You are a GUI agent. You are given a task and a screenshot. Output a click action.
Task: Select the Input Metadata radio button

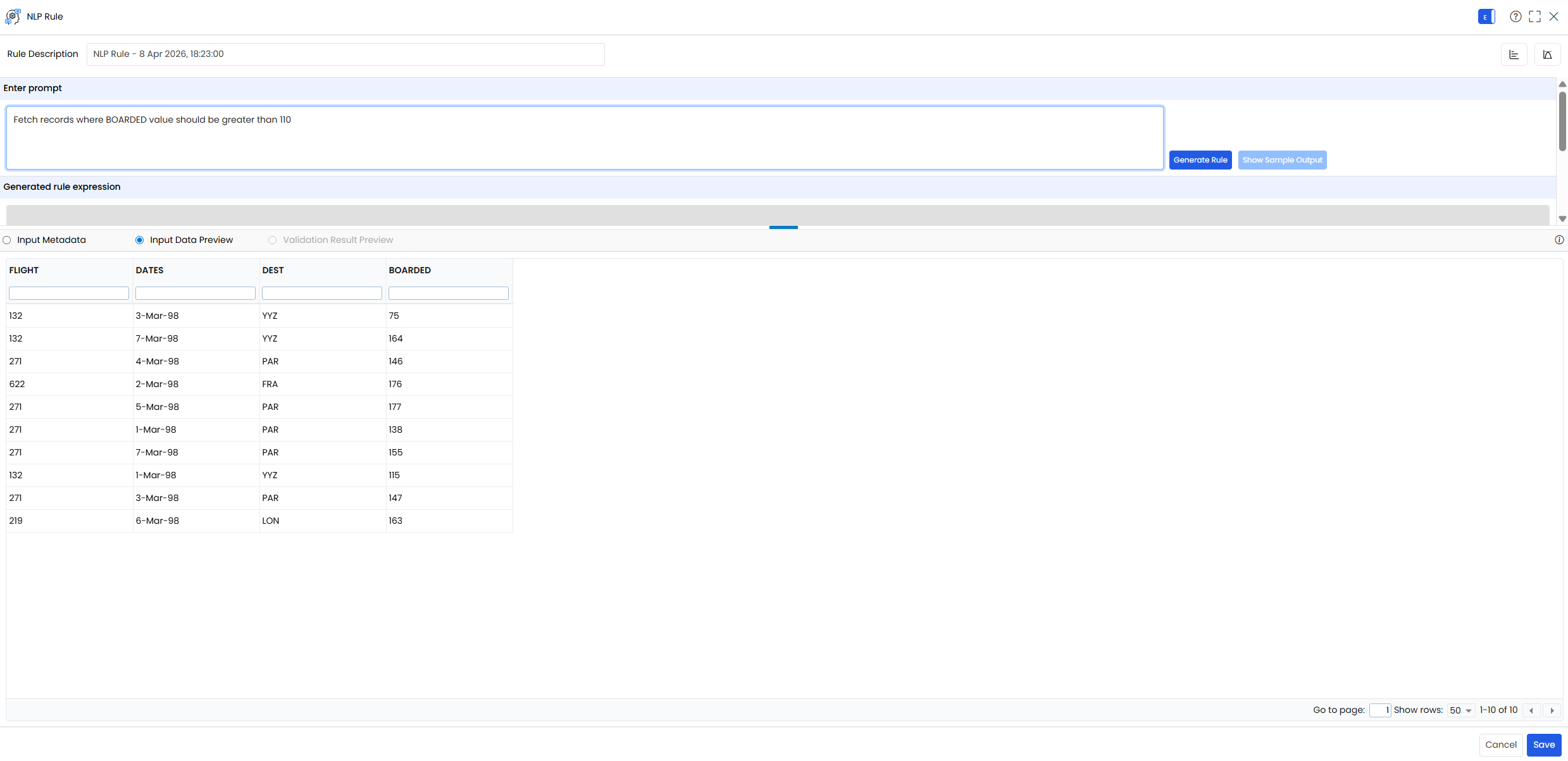point(7,240)
